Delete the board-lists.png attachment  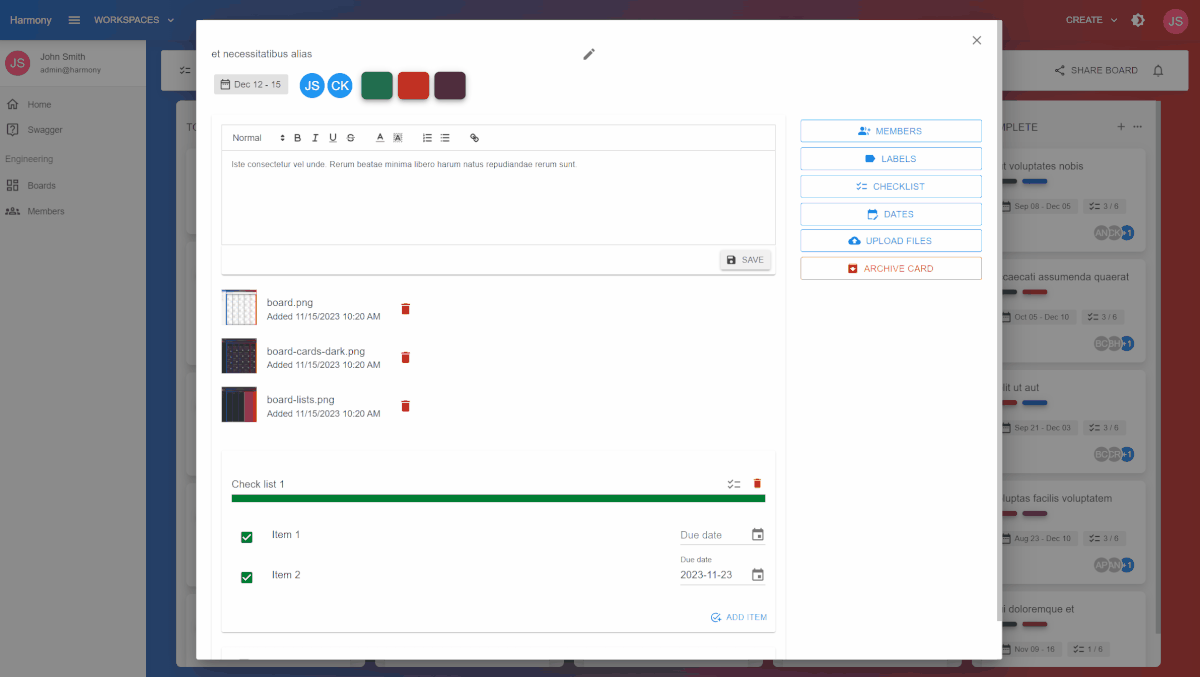[405, 406]
